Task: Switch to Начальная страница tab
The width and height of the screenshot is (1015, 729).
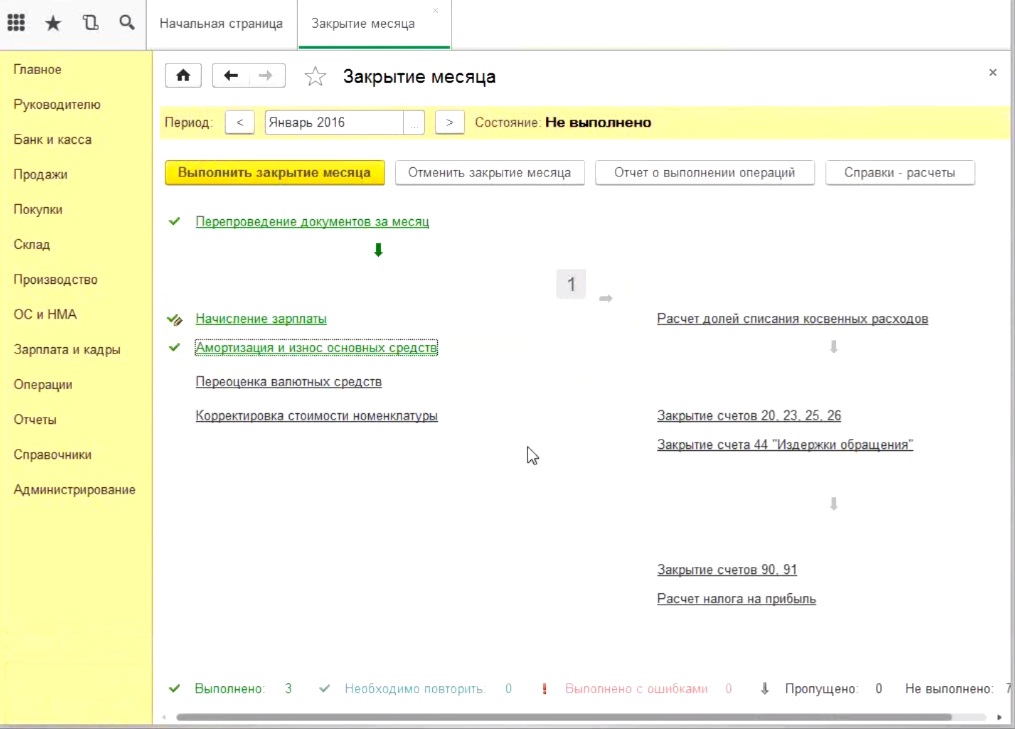Action: pyautogui.click(x=221, y=24)
